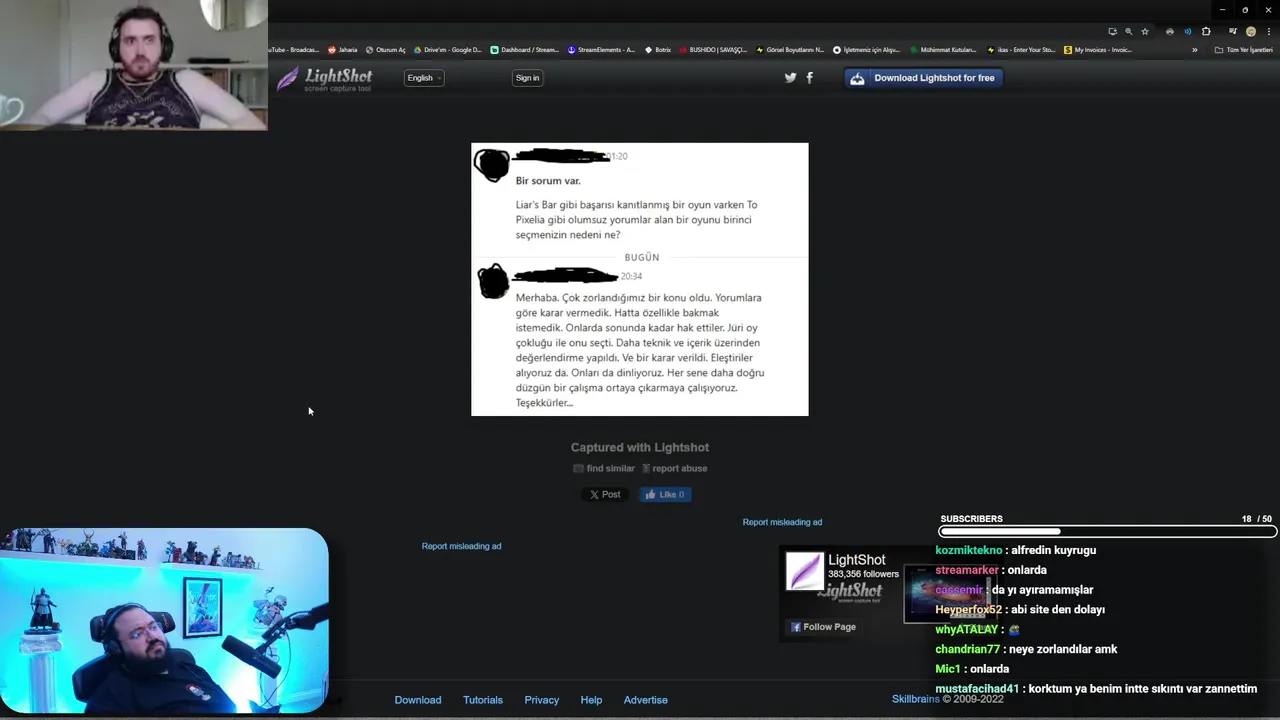Open the Help footer link

coord(591,700)
